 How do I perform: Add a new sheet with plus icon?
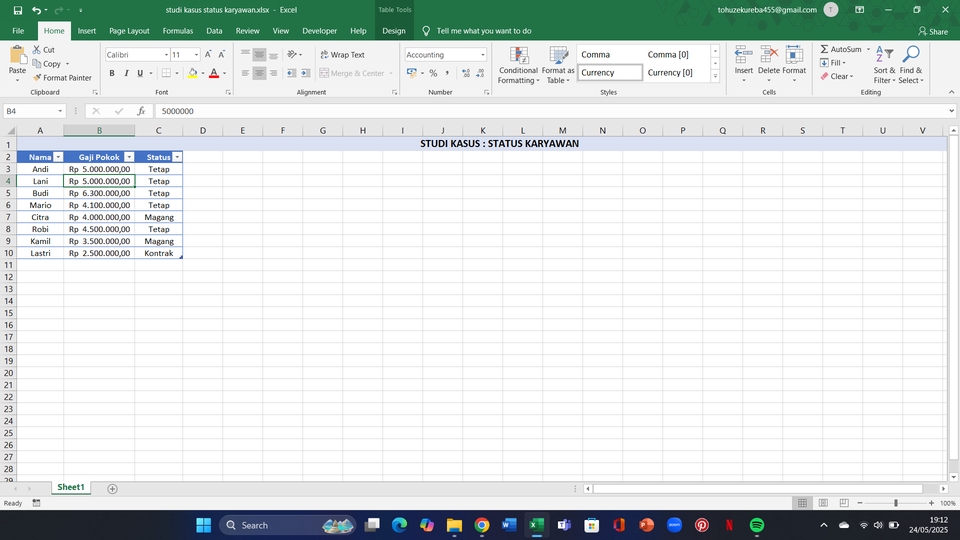click(112, 489)
